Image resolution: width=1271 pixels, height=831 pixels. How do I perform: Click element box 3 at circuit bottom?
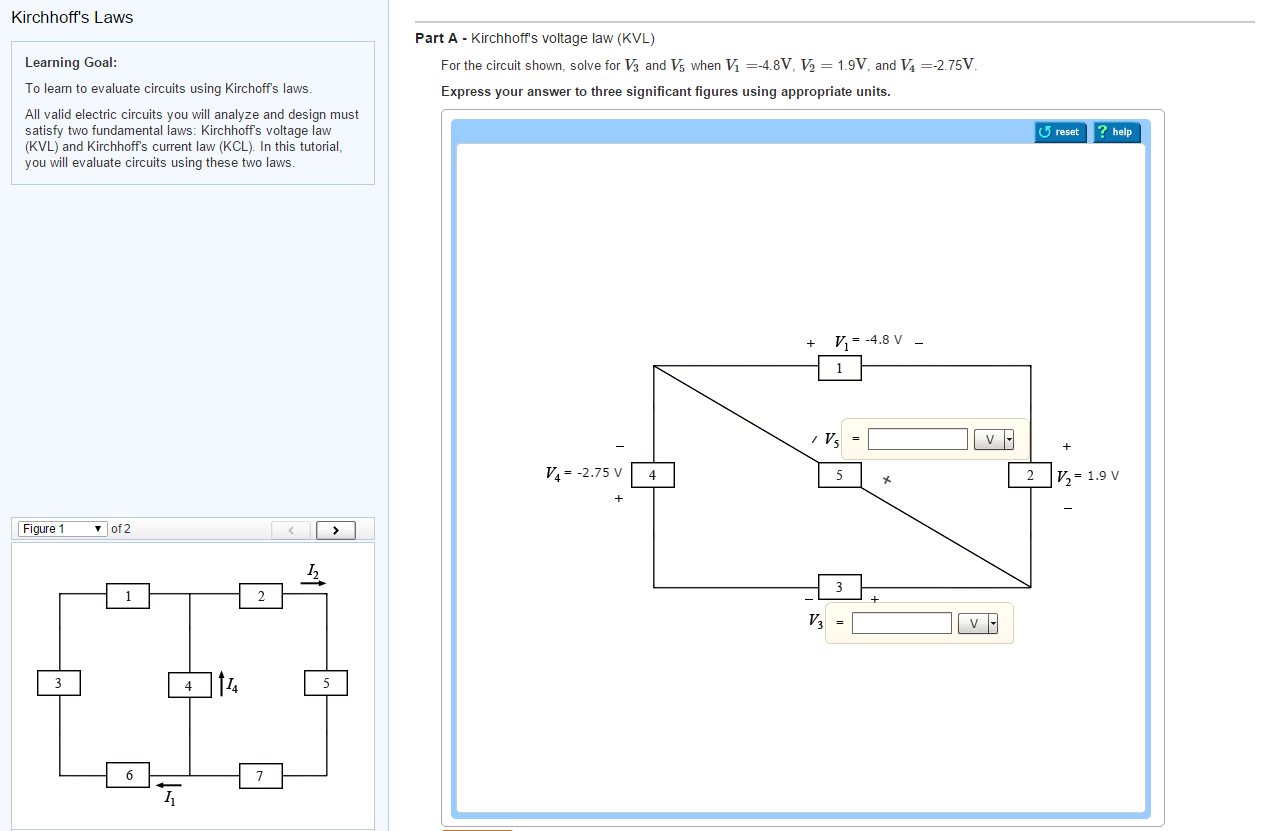(x=839, y=587)
